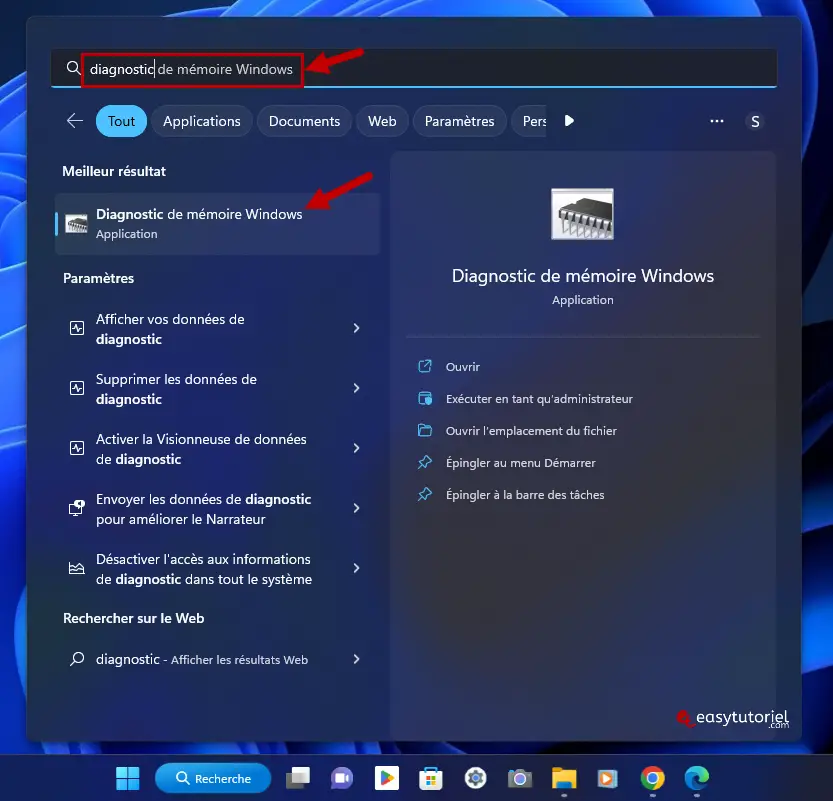Open Settings gear in the taskbar

475,778
